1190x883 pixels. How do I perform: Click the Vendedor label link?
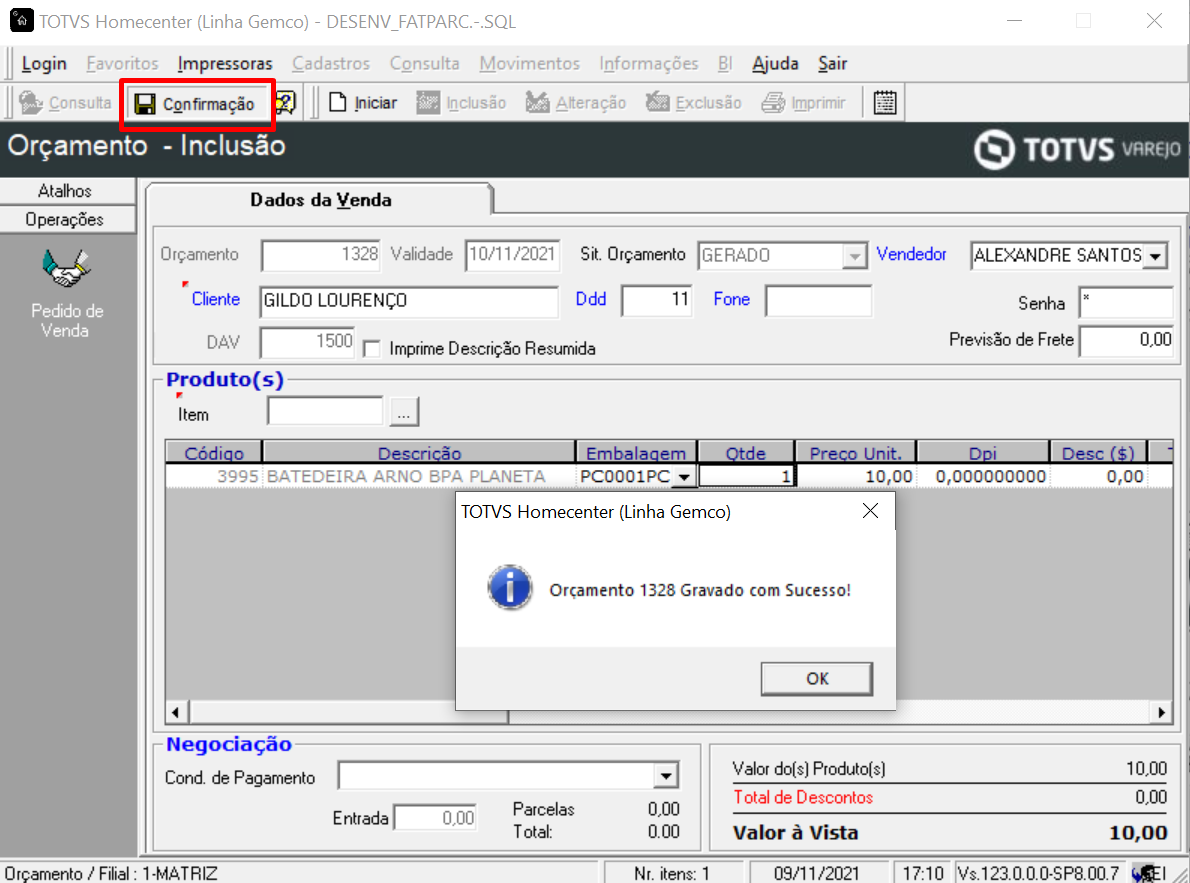point(911,254)
